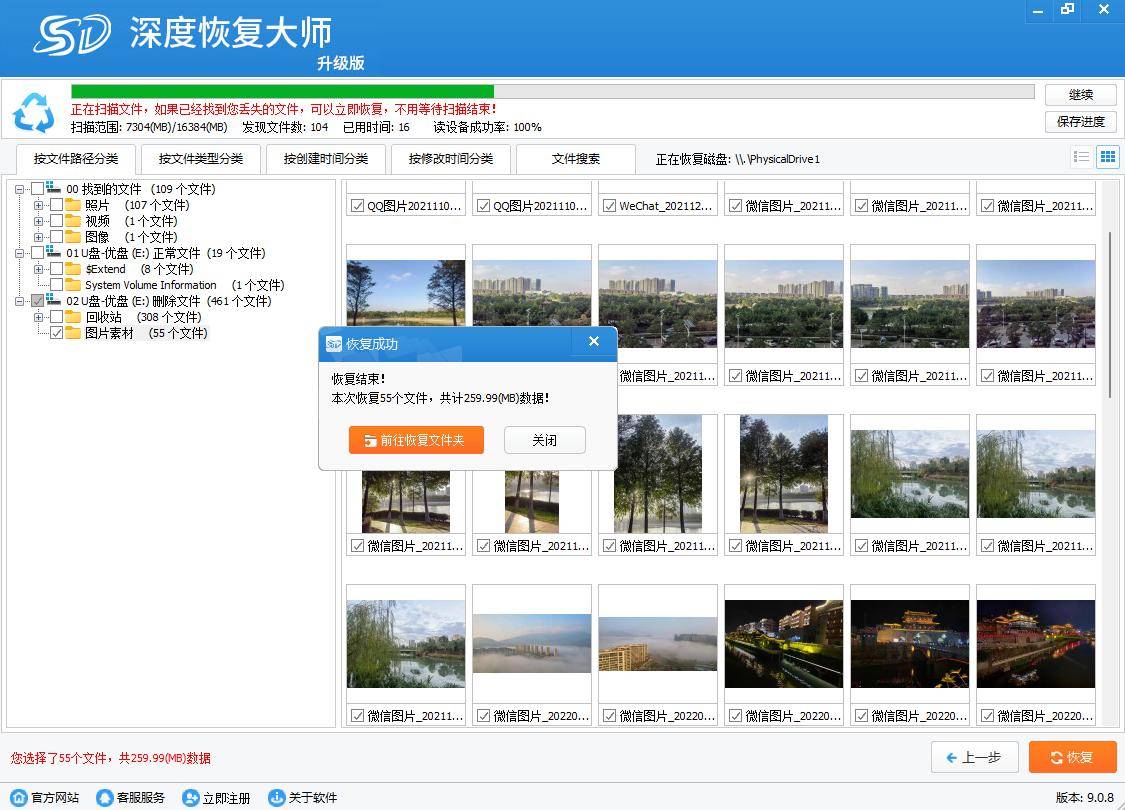Image resolution: width=1125 pixels, height=810 pixels.
Task: Expand the 视频 tree node
Action: point(38,221)
